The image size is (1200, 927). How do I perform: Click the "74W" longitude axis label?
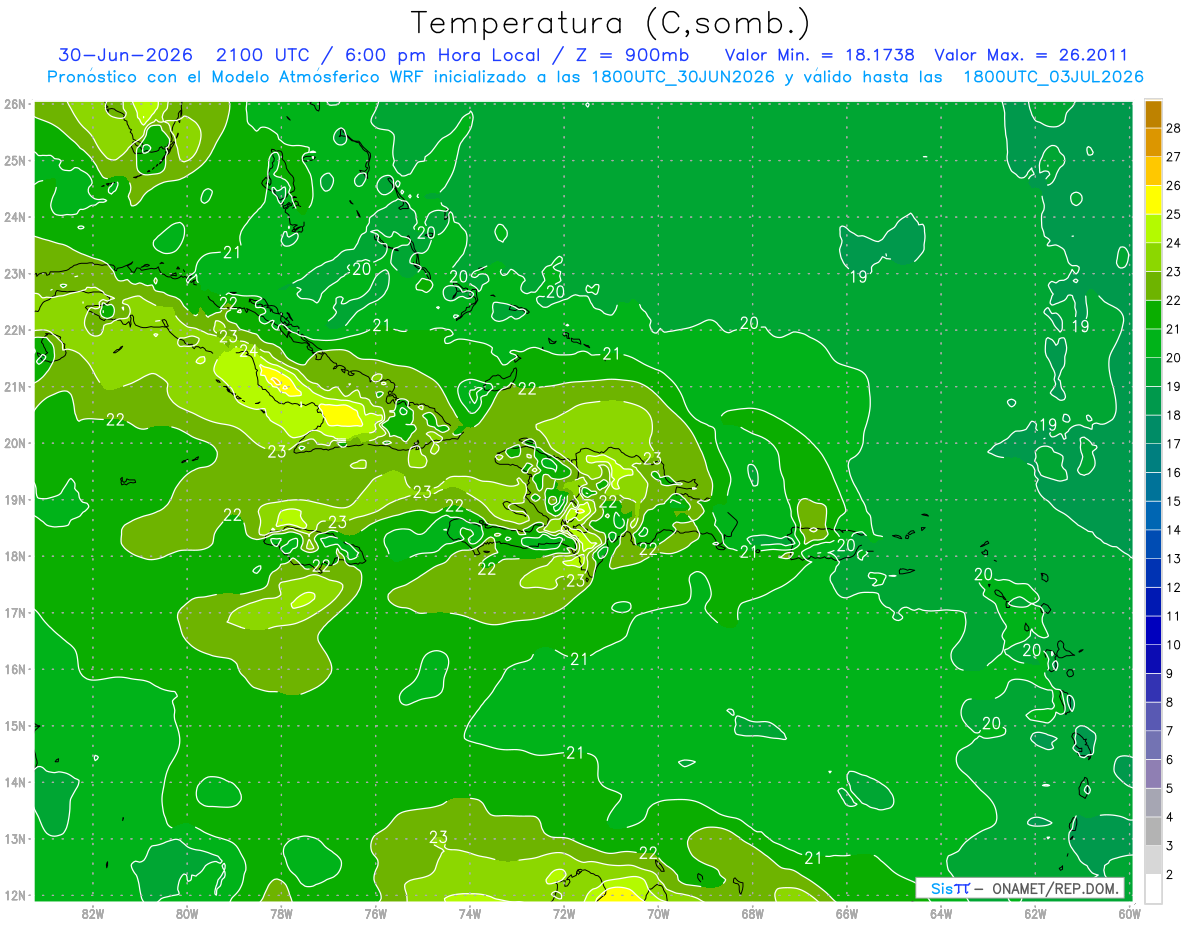470,914
